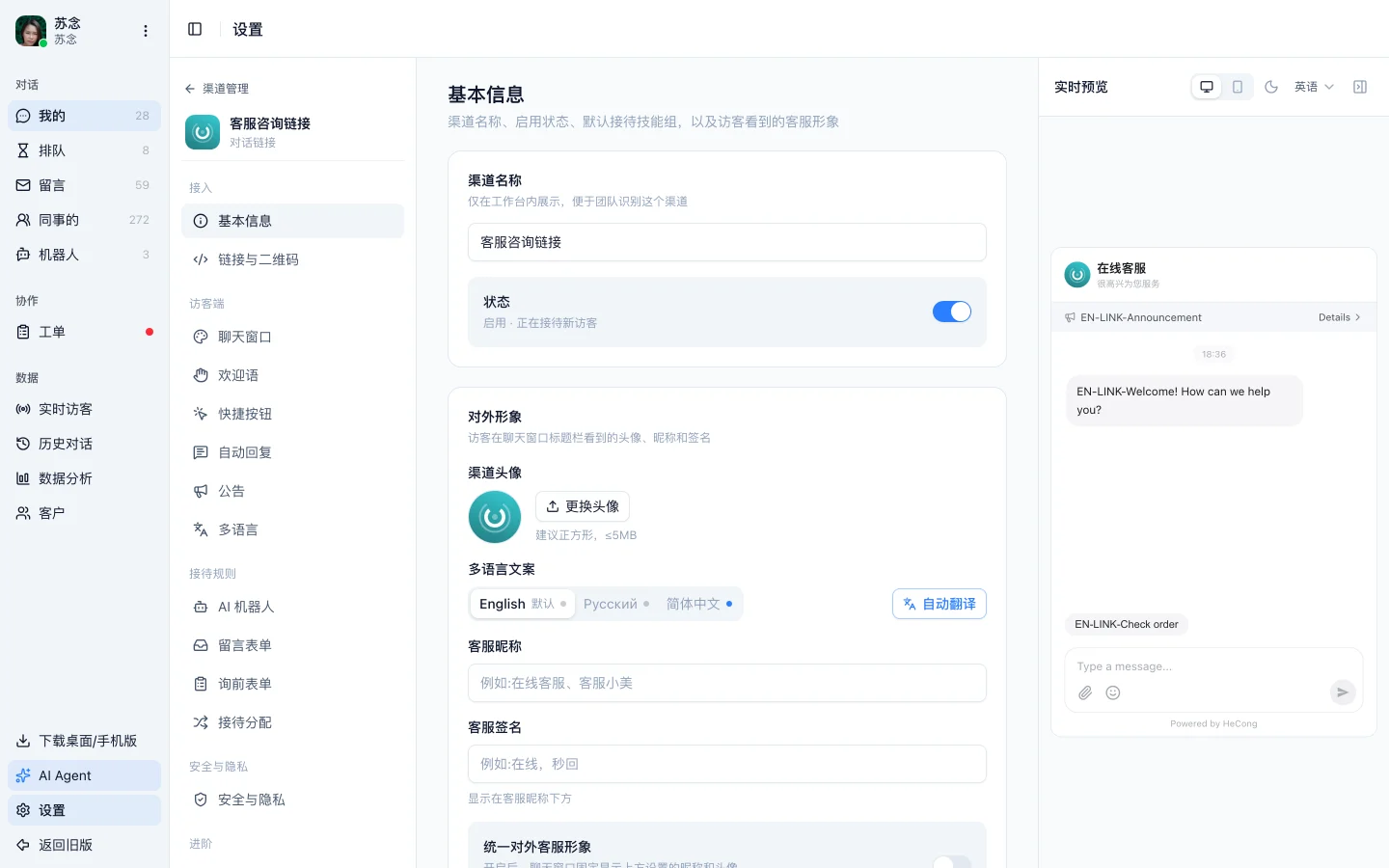Open the 欢迎语 settings item
This screenshot has height=868, width=1389.
(292, 375)
